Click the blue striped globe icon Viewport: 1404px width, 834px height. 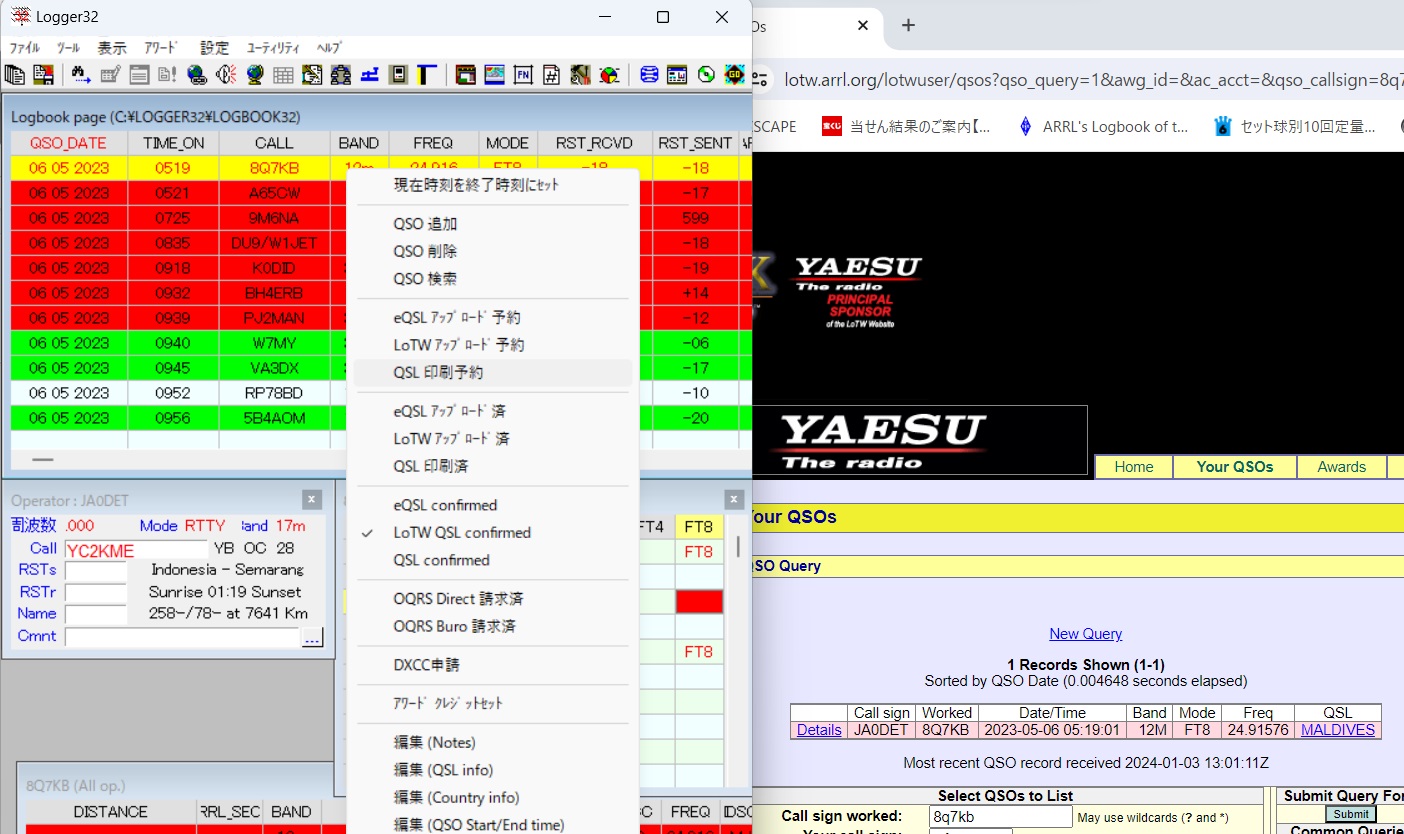pyautogui.click(x=649, y=74)
